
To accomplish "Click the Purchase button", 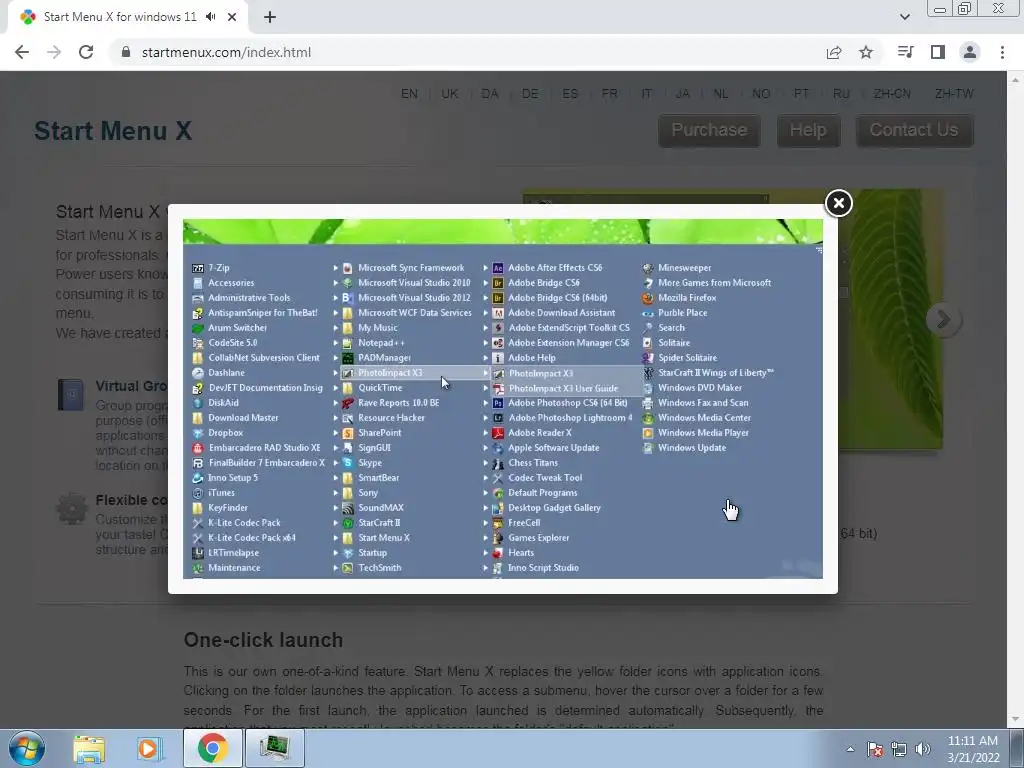I will tap(709, 130).
